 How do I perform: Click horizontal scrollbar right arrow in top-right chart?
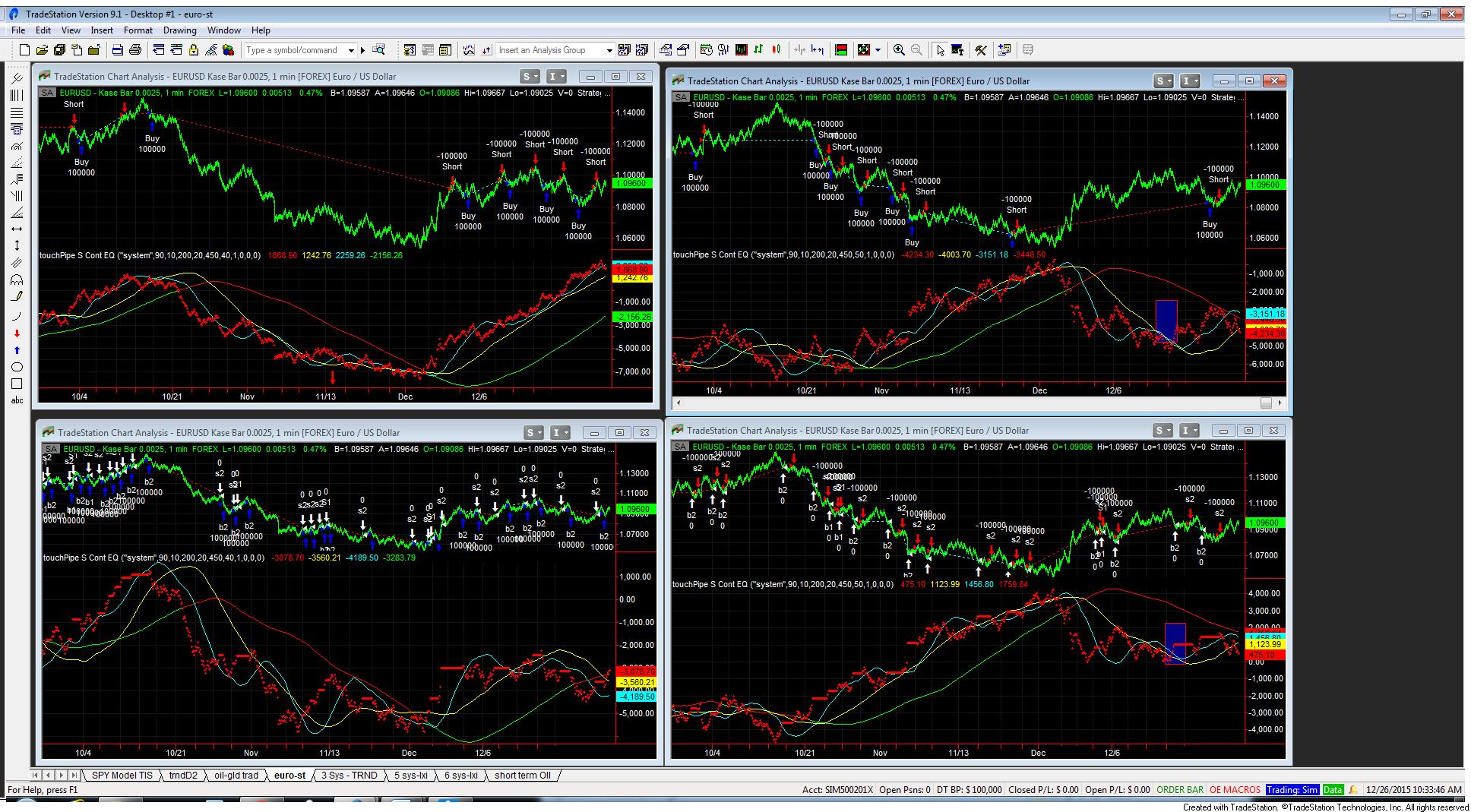(x=1280, y=403)
